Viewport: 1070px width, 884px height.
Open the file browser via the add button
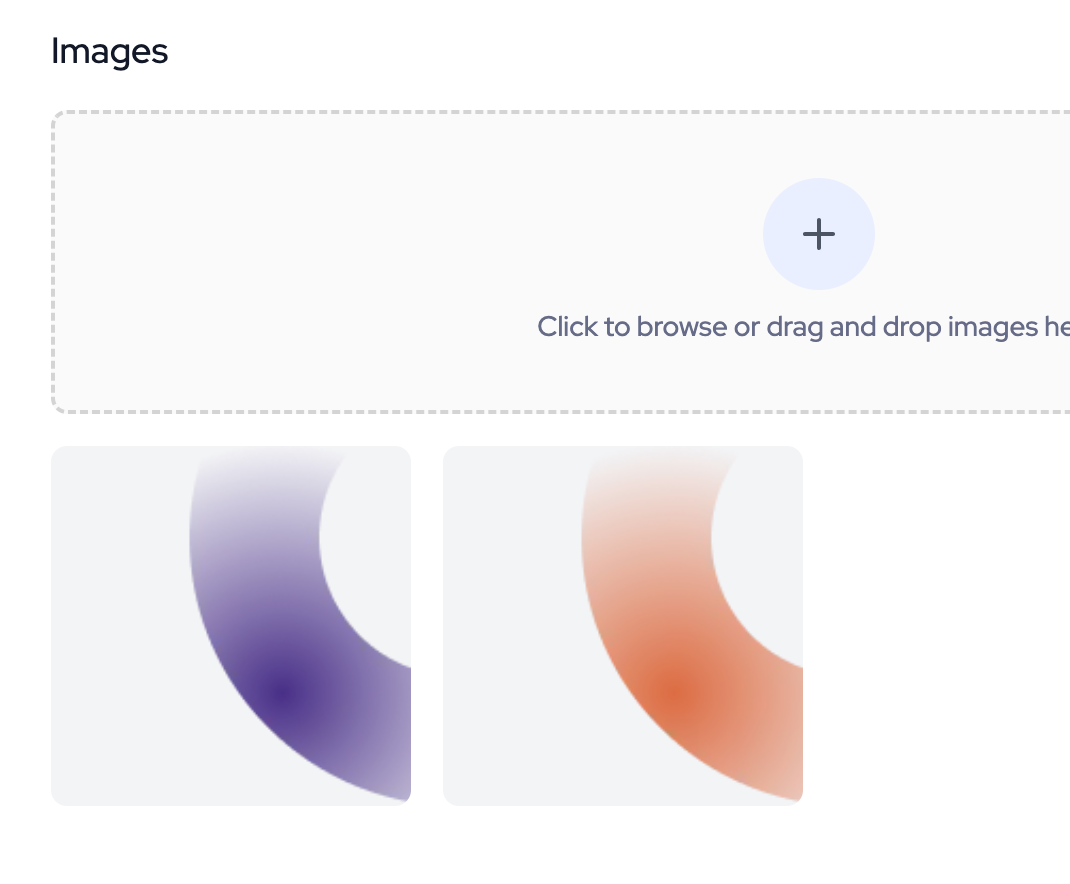tap(819, 234)
